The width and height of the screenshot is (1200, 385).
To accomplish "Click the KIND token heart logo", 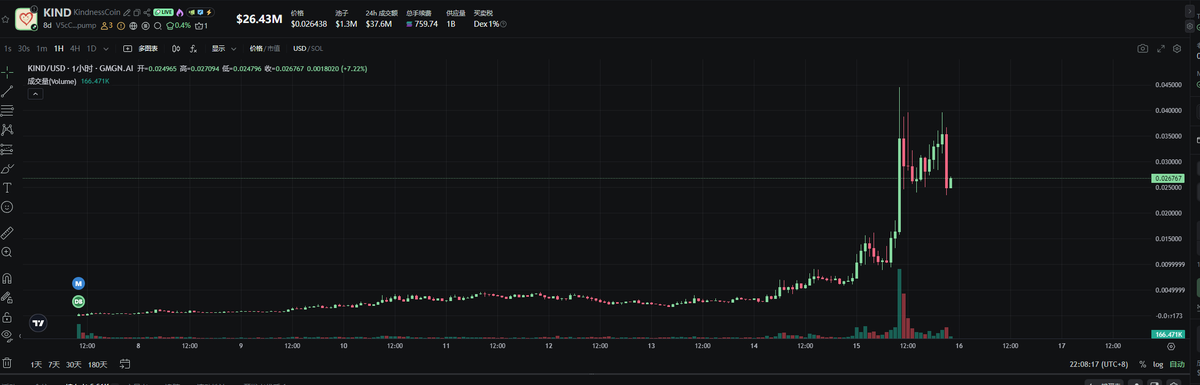I will [26, 19].
